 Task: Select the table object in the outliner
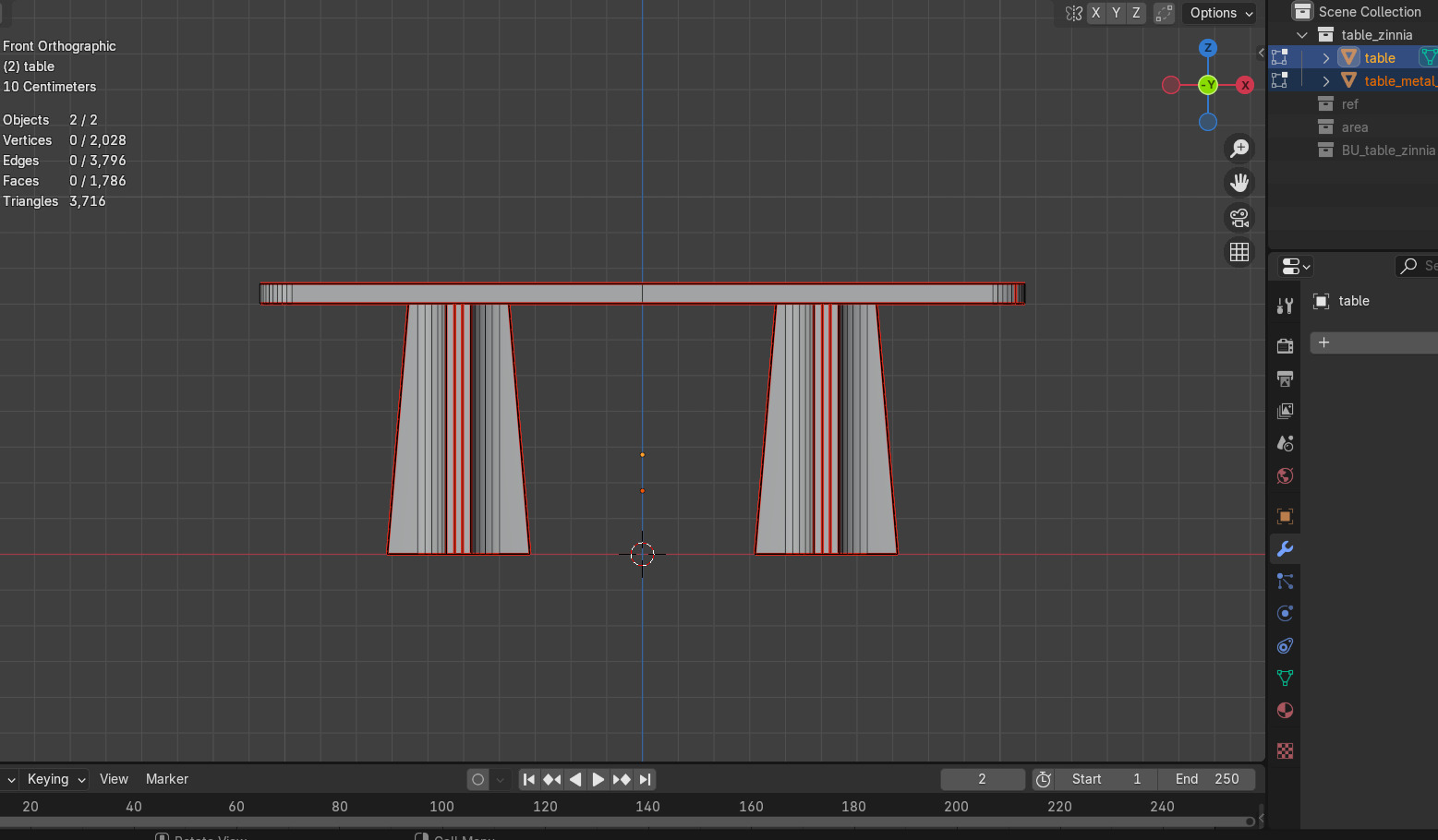click(1380, 57)
